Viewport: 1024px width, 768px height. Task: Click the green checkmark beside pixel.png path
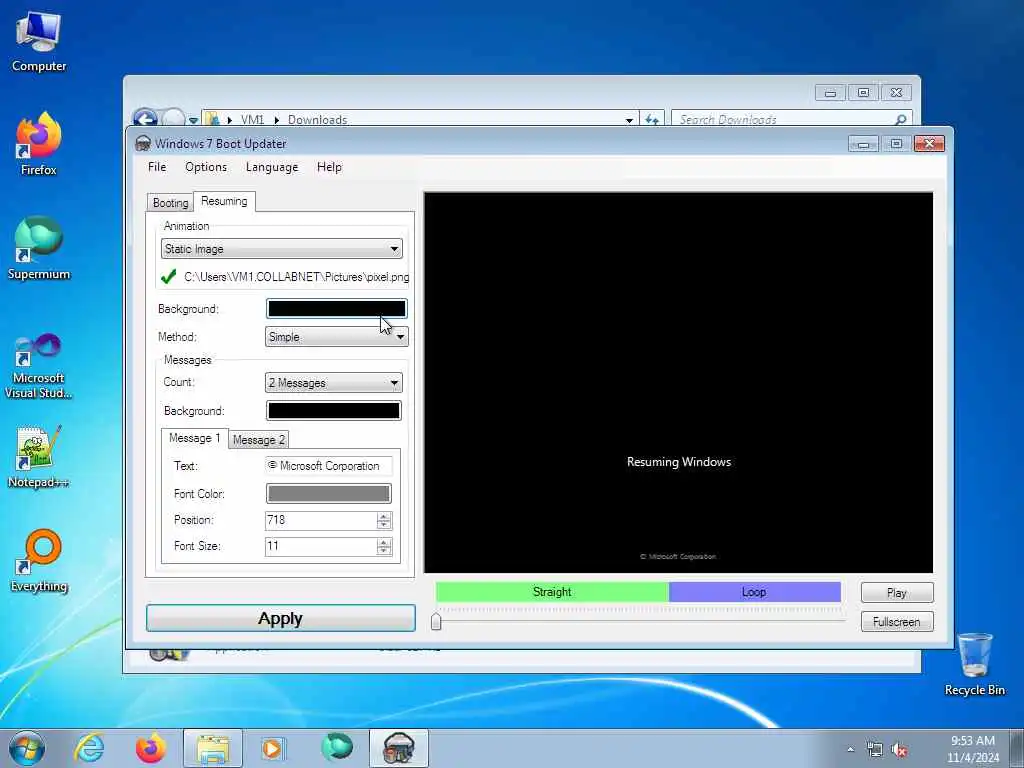coord(168,277)
